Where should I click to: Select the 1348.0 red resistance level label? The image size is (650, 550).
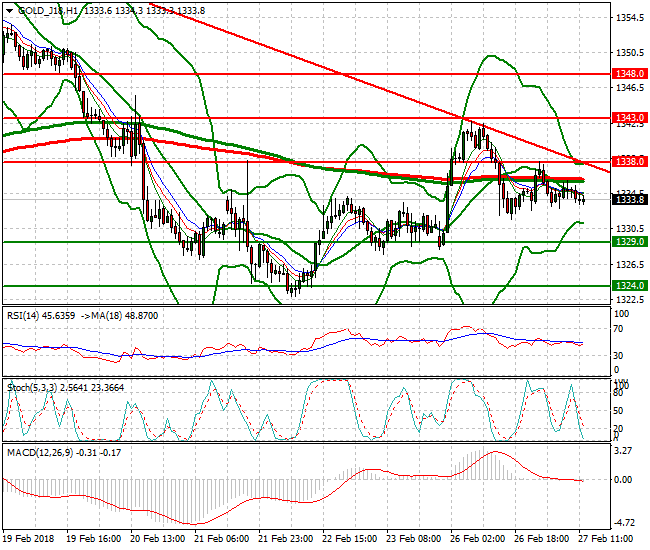pos(629,74)
